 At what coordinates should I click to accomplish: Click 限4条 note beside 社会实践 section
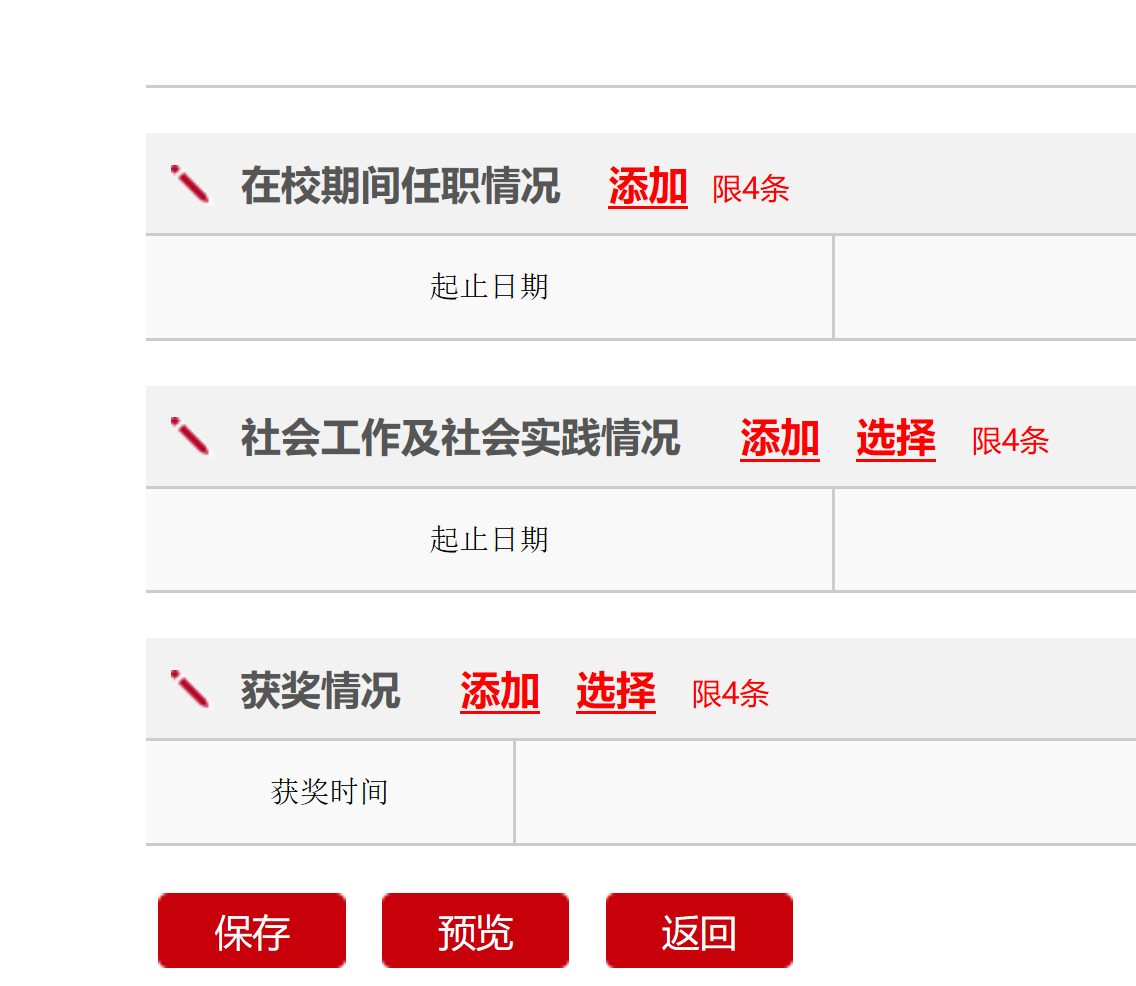pyautogui.click(x=1010, y=440)
